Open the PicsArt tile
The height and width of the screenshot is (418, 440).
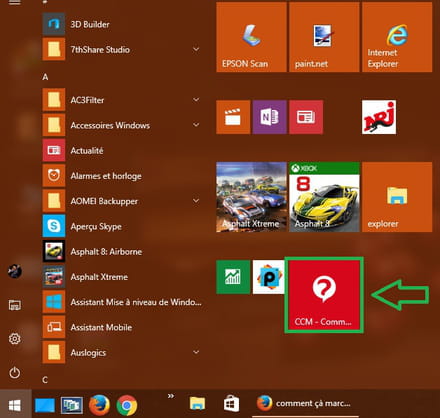click(x=269, y=277)
